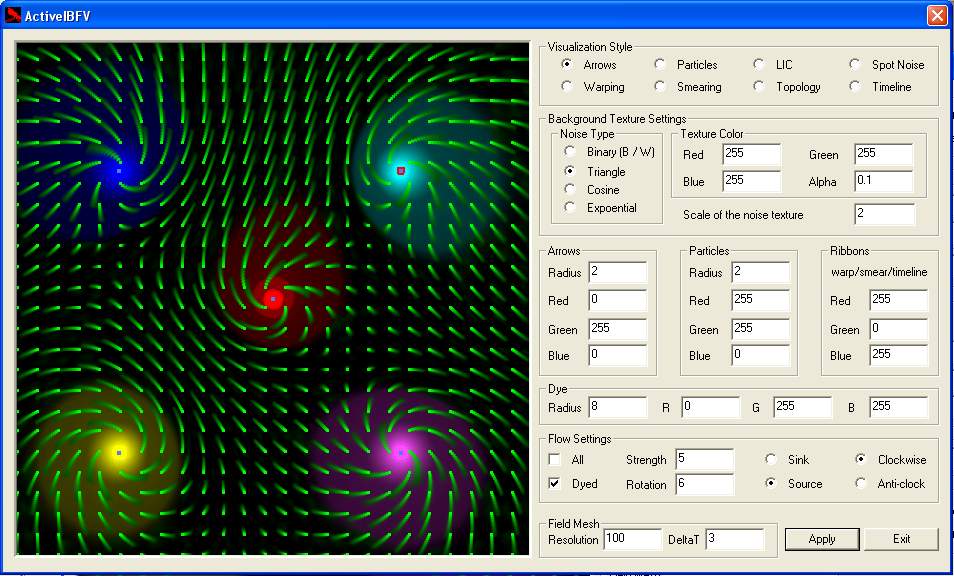This screenshot has height=576, width=954.
Task: Click the red vortex center in canvas
Action: click(273, 298)
